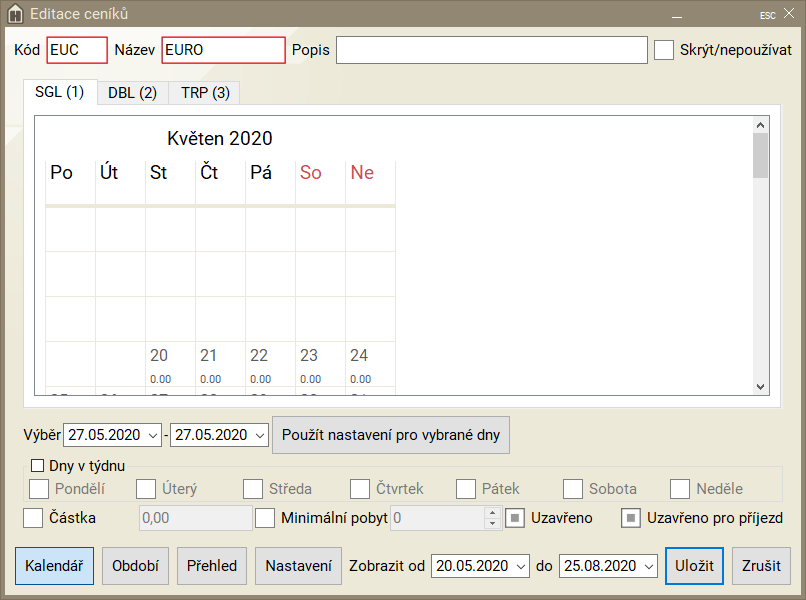The height and width of the screenshot is (600, 806).
Task: Open the Období view
Action: (135, 565)
